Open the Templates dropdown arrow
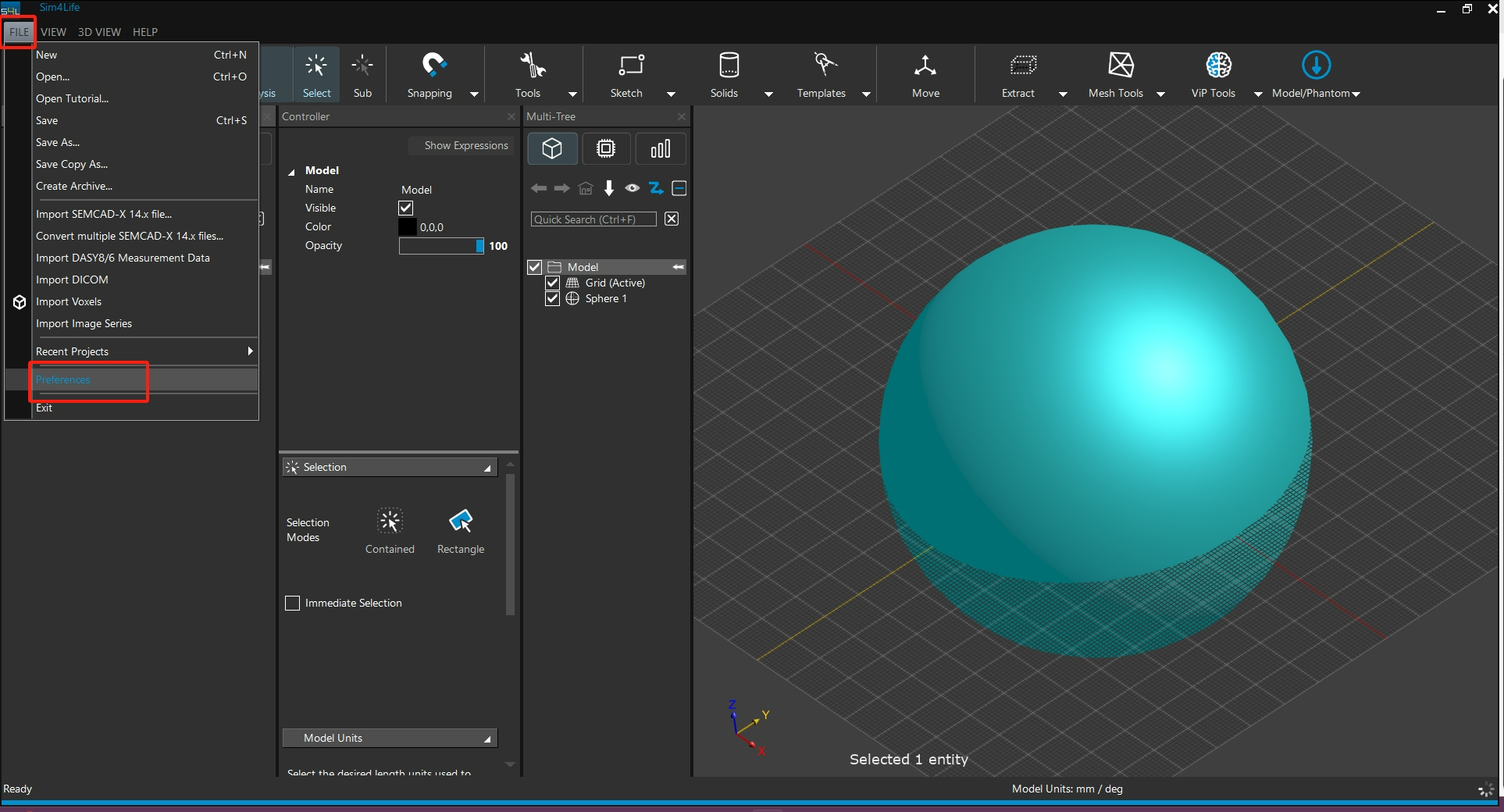 (866, 94)
